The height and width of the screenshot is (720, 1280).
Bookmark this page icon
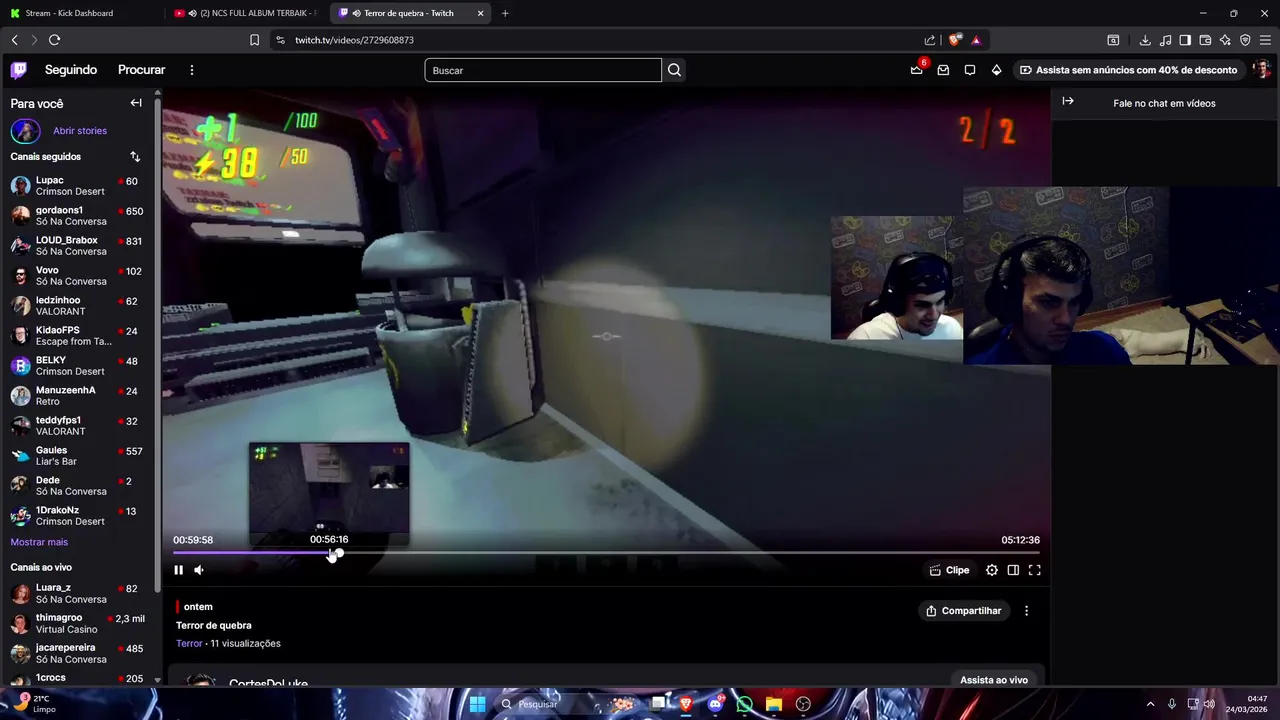point(254,40)
